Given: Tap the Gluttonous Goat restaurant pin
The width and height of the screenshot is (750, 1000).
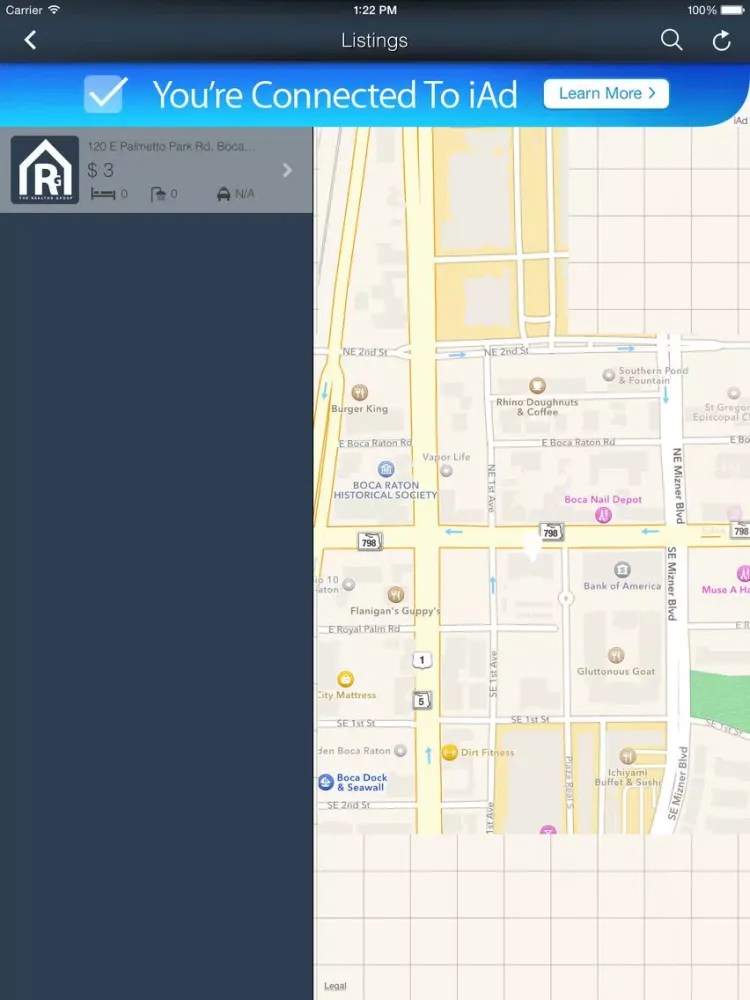Looking at the screenshot, I should pos(615,655).
